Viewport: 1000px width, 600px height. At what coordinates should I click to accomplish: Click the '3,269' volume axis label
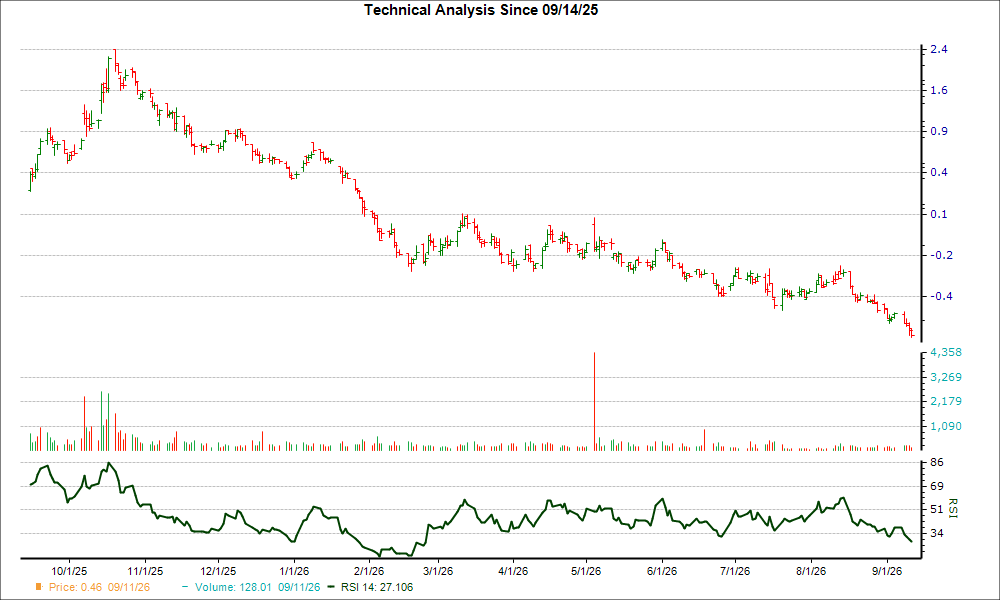tap(946, 377)
